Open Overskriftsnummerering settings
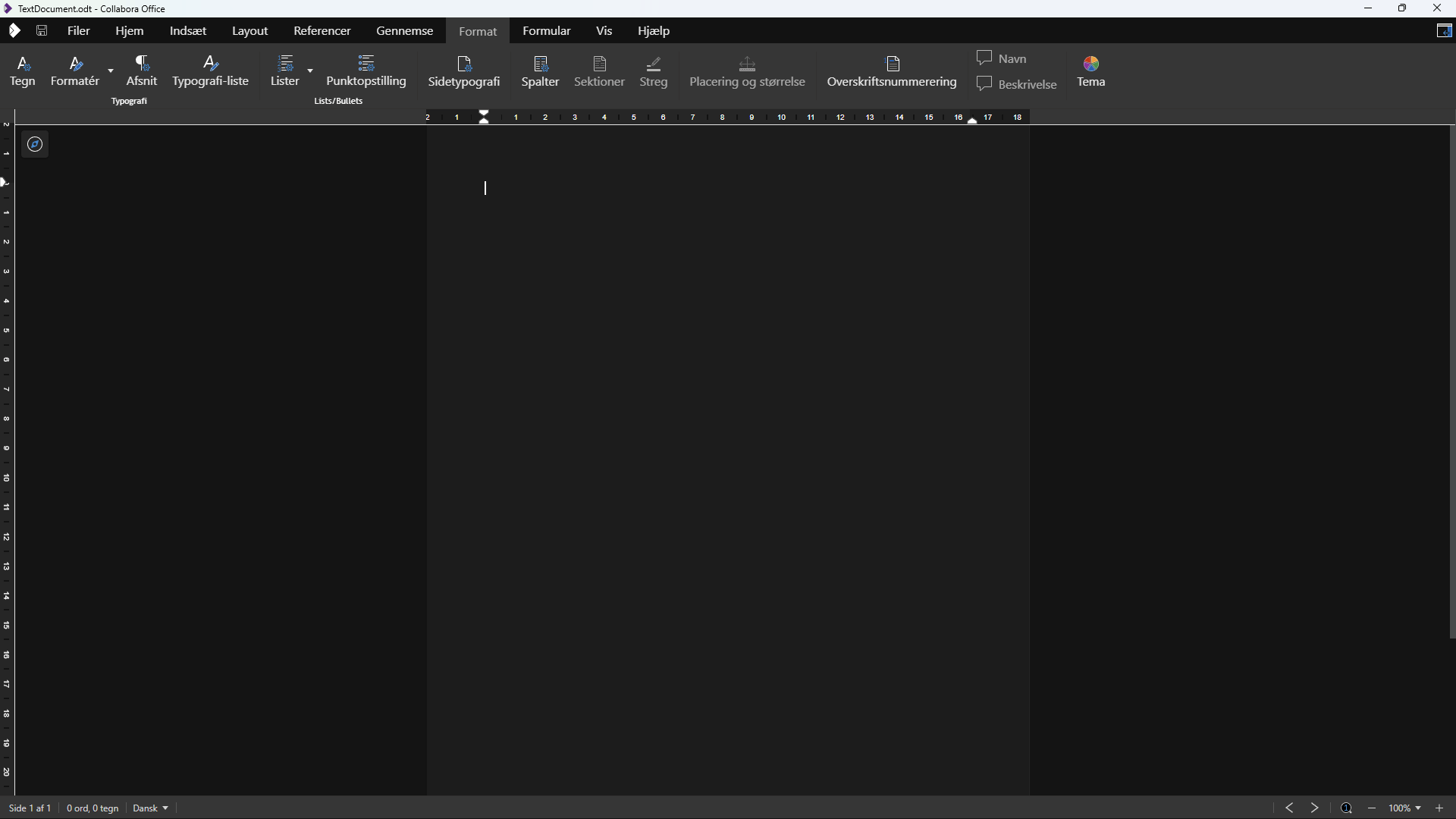 pyautogui.click(x=893, y=71)
